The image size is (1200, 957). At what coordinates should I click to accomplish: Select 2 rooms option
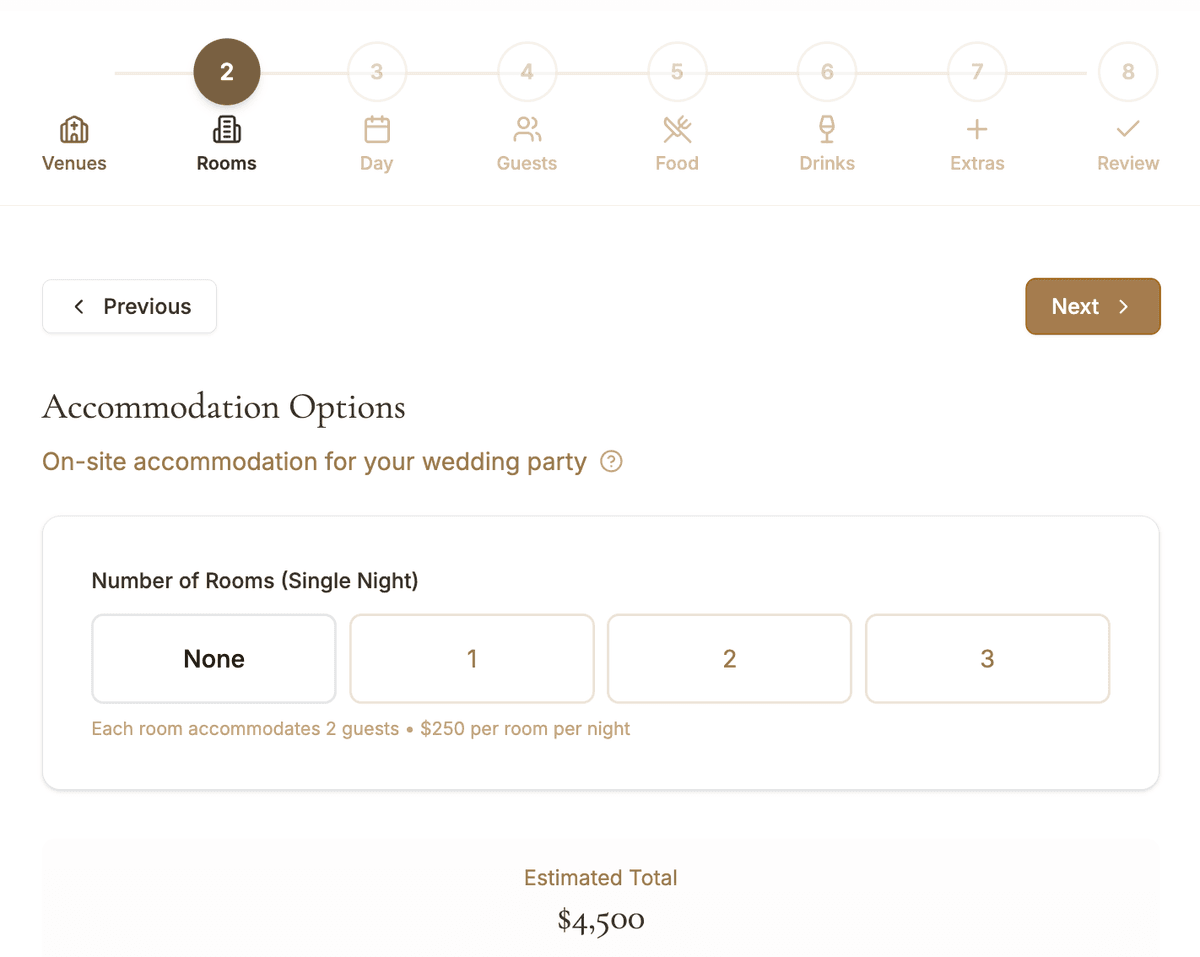tap(729, 658)
